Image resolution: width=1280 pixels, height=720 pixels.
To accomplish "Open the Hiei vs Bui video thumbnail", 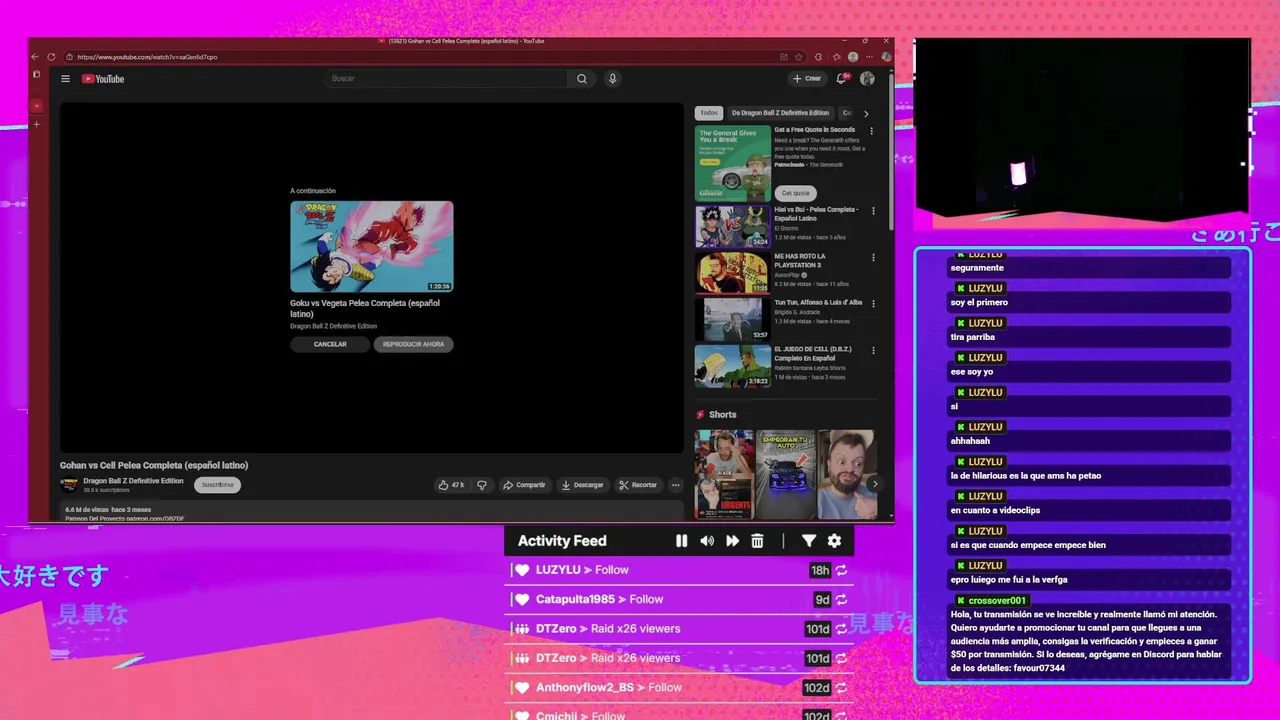I will tap(733, 226).
